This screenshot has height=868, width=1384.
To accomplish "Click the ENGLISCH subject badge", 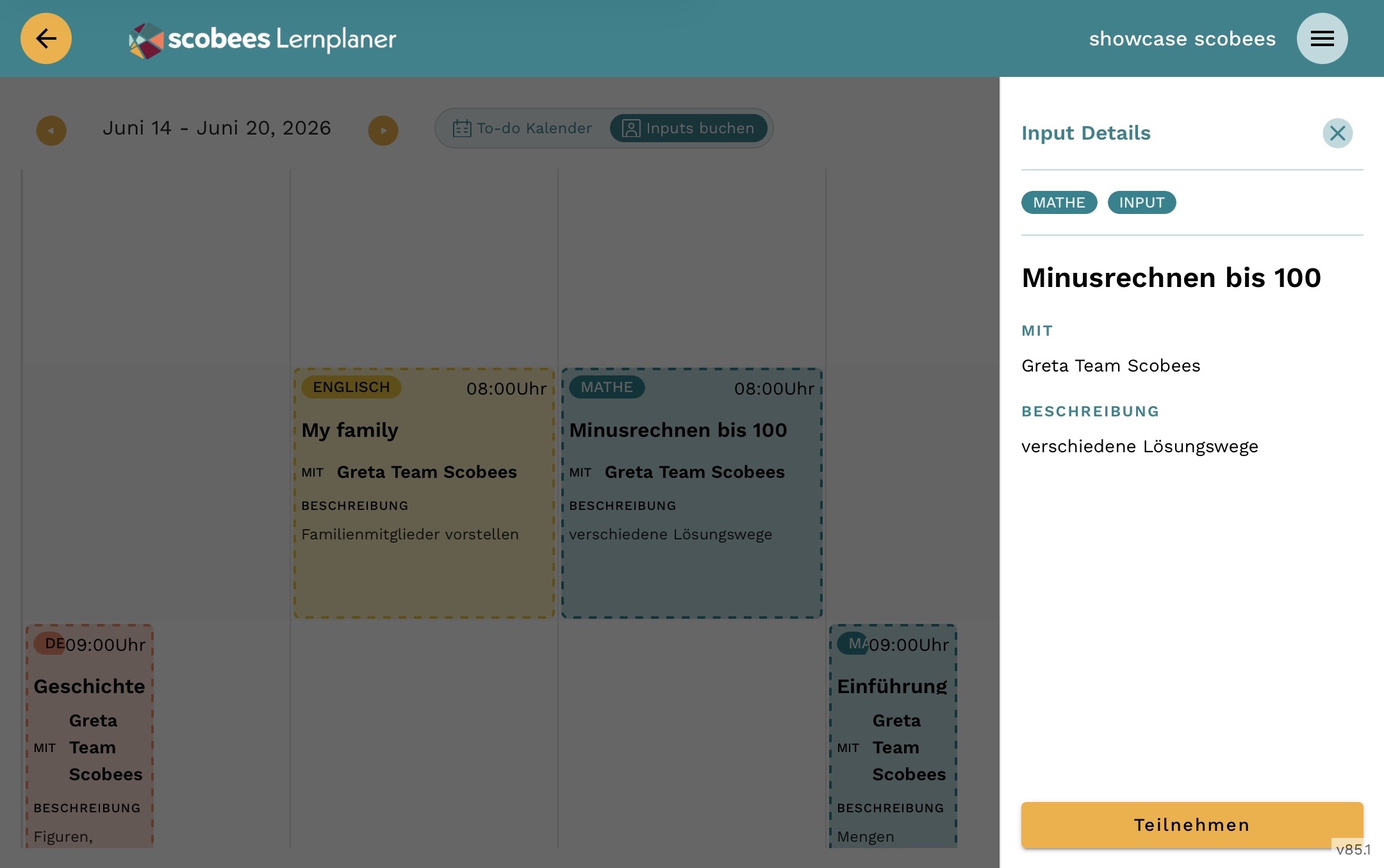I will click(x=351, y=387).
